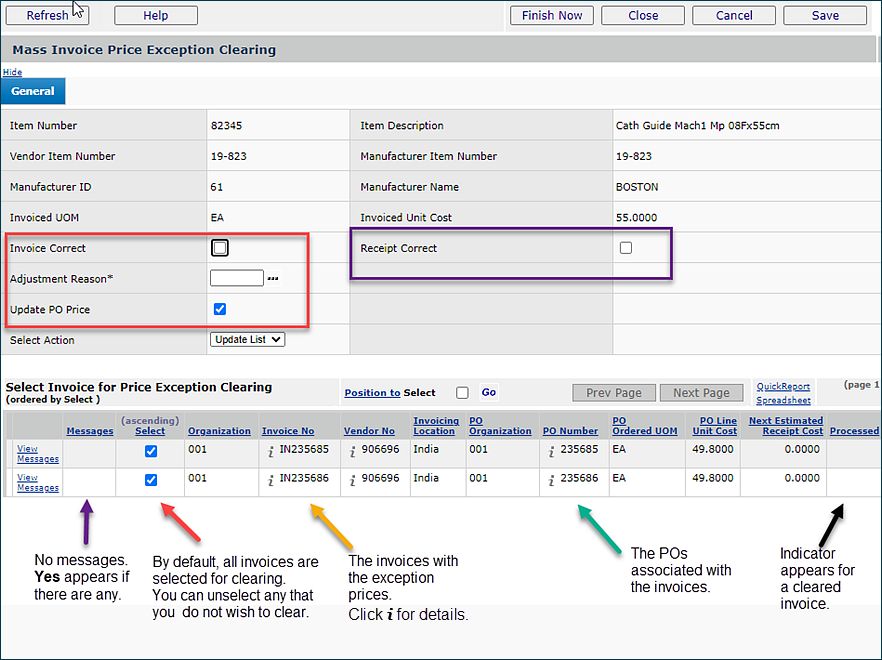Viewport: 882px width, 660px height.
Task: Open info icon for PO number 235686
Action: click(x=550, y=479)
